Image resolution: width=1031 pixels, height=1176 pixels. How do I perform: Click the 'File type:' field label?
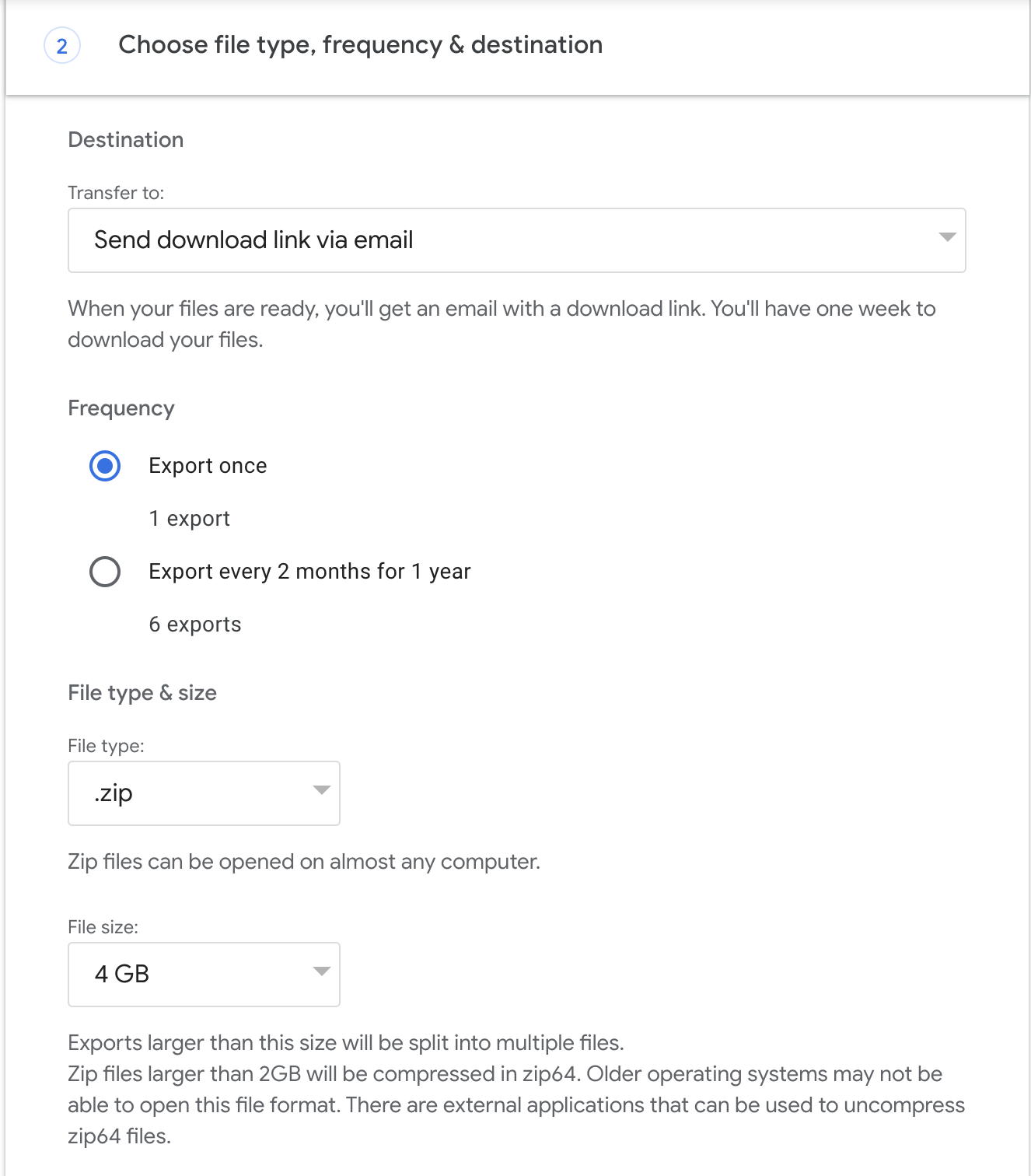tap(106, 746)
